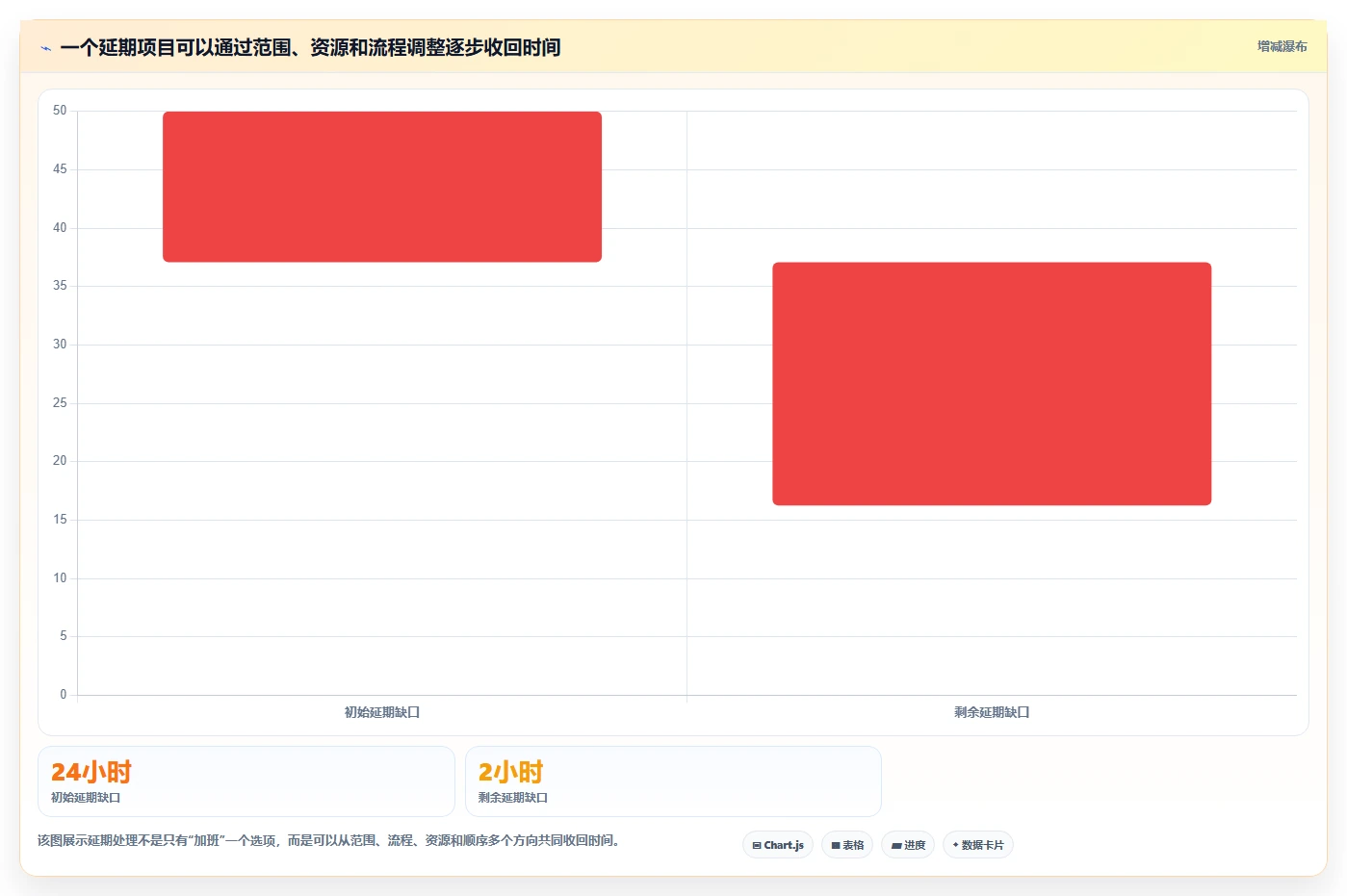This screenshot has width=1347, height=896.
Task: Click the x-axis label 剩余延期缺口
Action: [x=992, y=712]
